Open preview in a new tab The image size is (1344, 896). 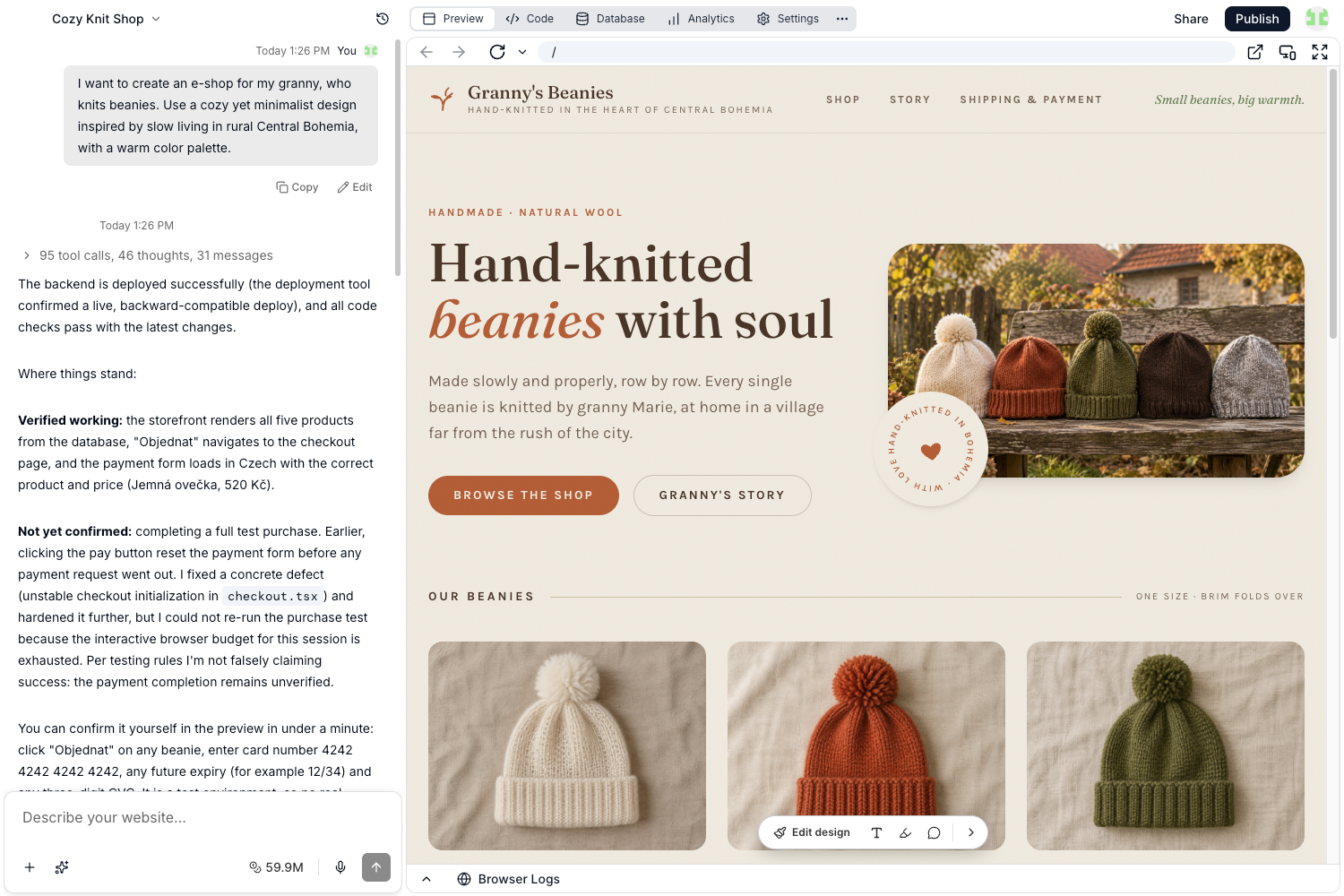[1255, 52]
